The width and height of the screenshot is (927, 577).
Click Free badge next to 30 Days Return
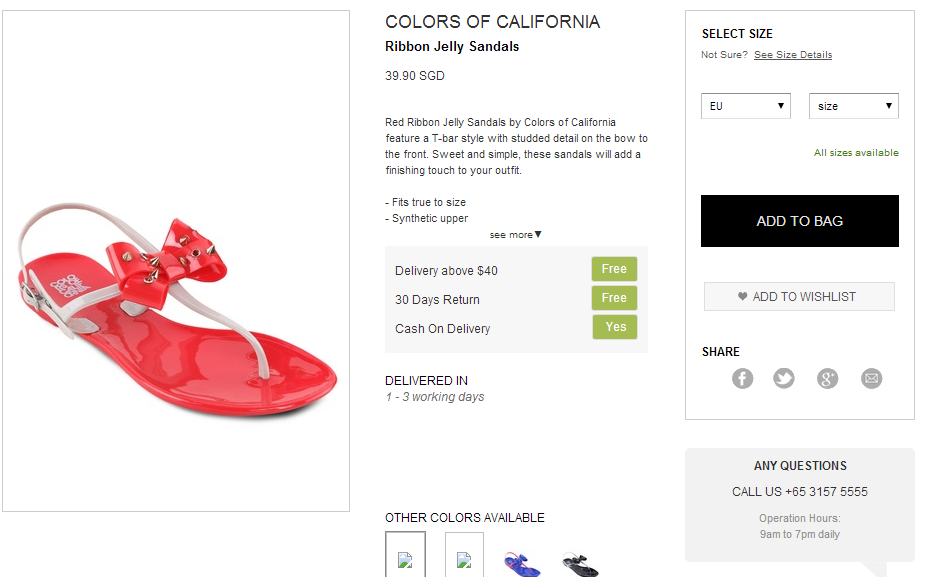pyautogui.click(x=614, y=298)
